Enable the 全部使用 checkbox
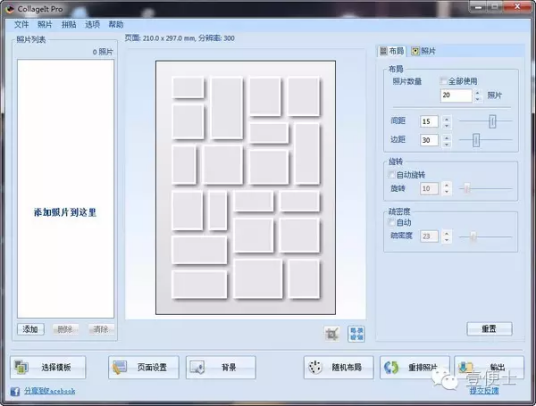 pos(443,81)
